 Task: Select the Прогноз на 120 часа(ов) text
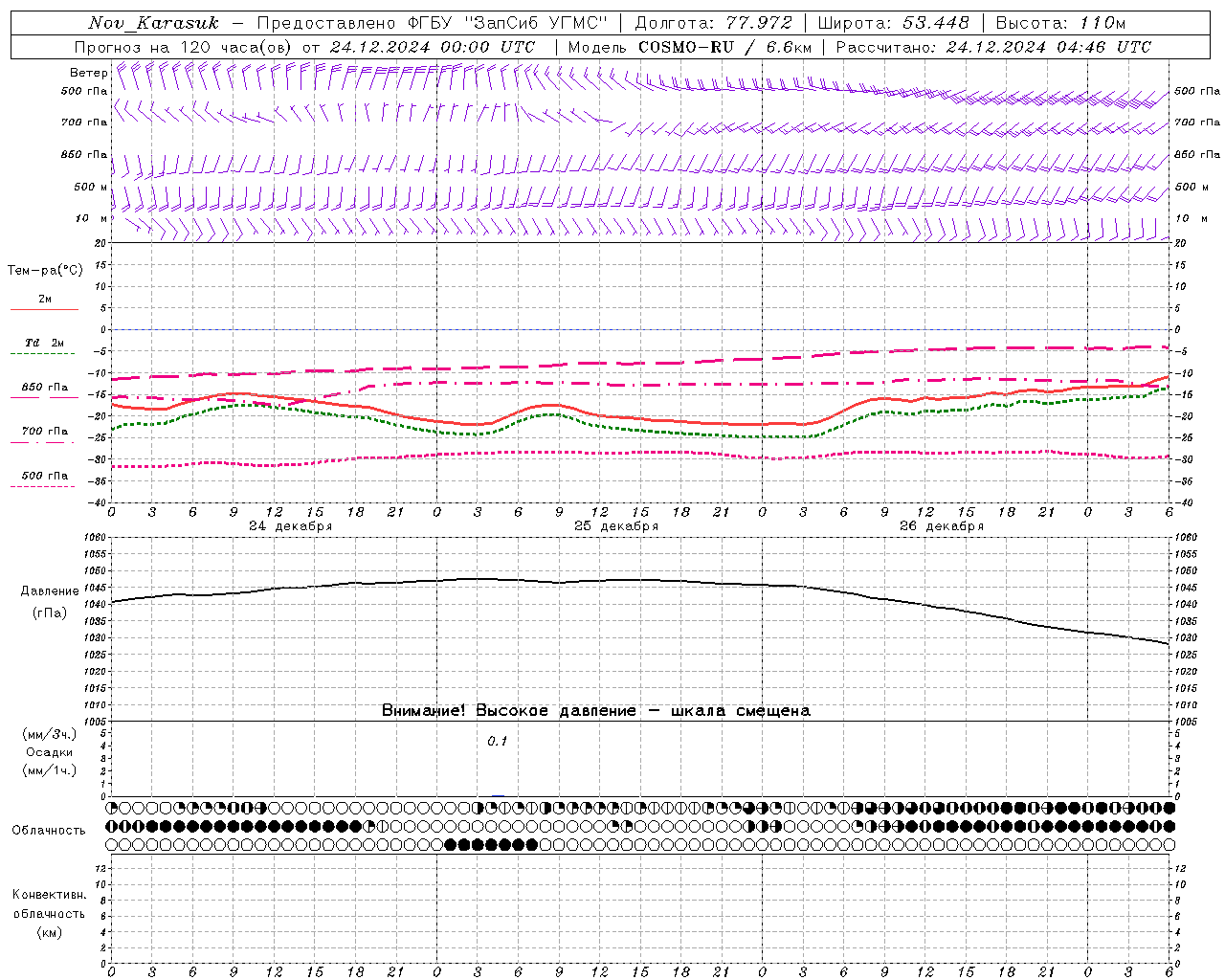[185, 47]
